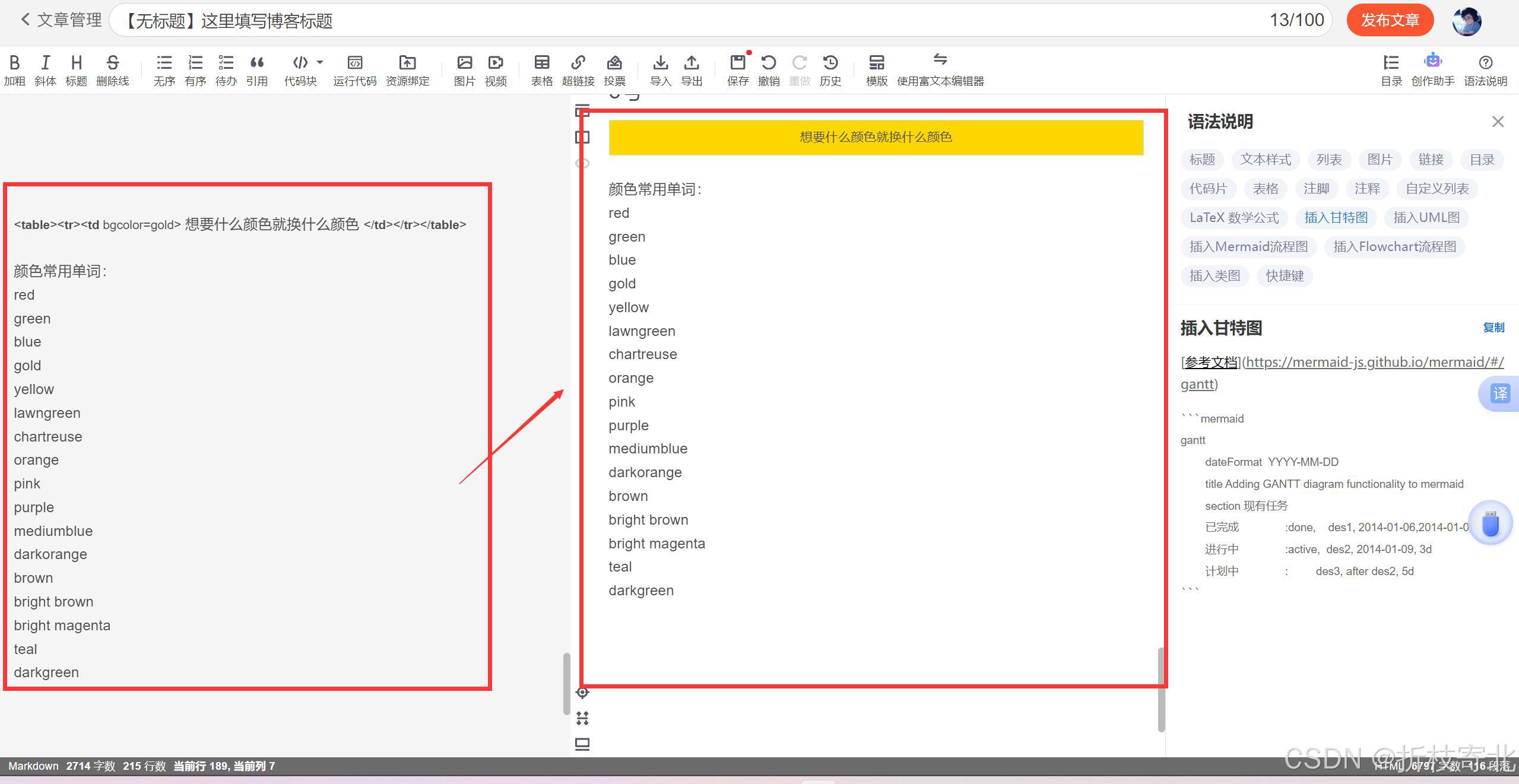Select the 插入甘特图 syntax tag

tap(1336, 218)
